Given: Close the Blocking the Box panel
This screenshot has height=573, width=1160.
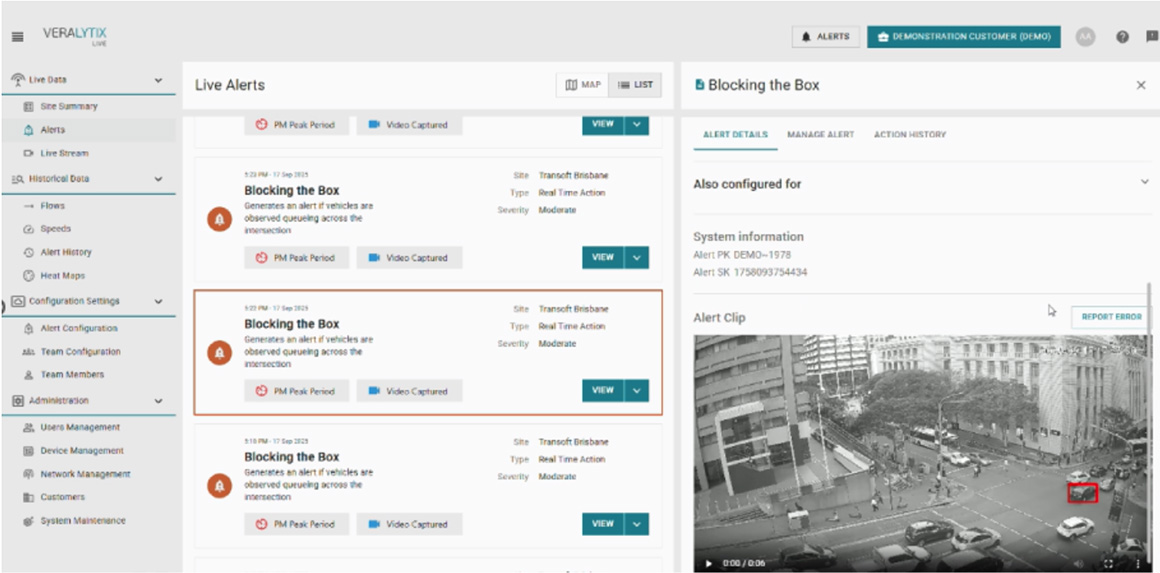Looking at the screenshot, I should (x=1141, y=86).
